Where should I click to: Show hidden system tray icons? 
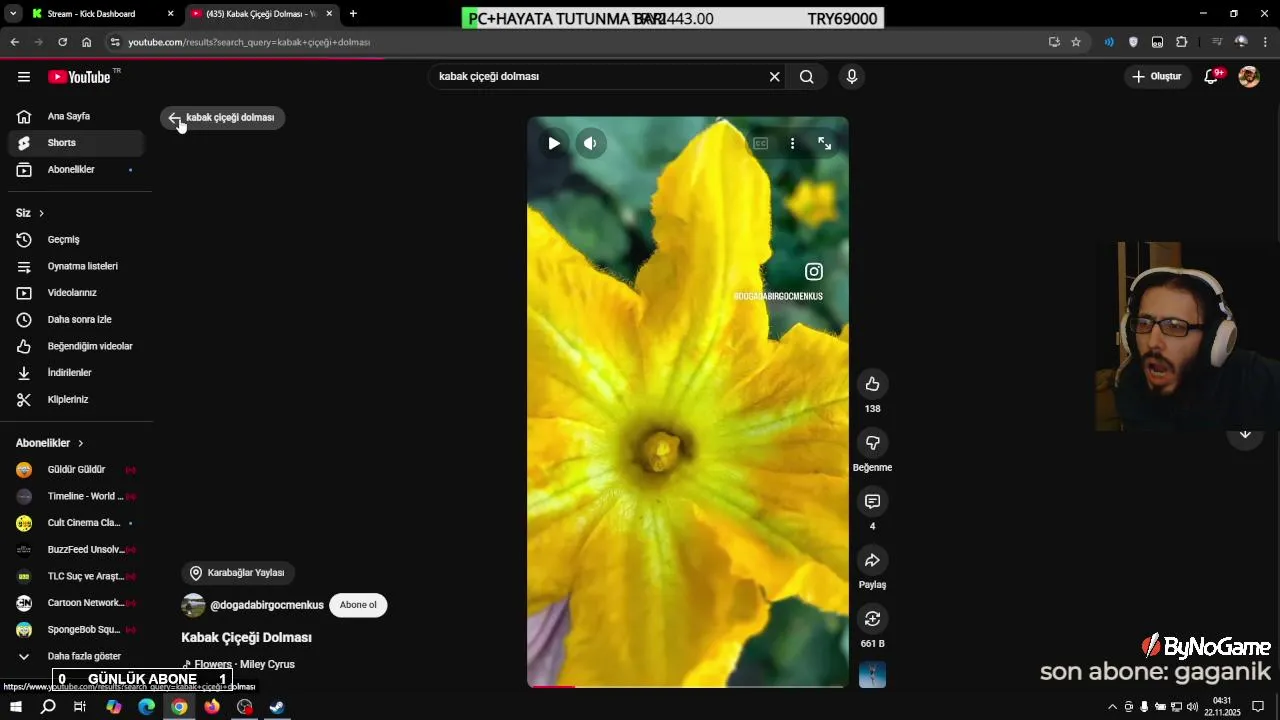(1112, 707)
